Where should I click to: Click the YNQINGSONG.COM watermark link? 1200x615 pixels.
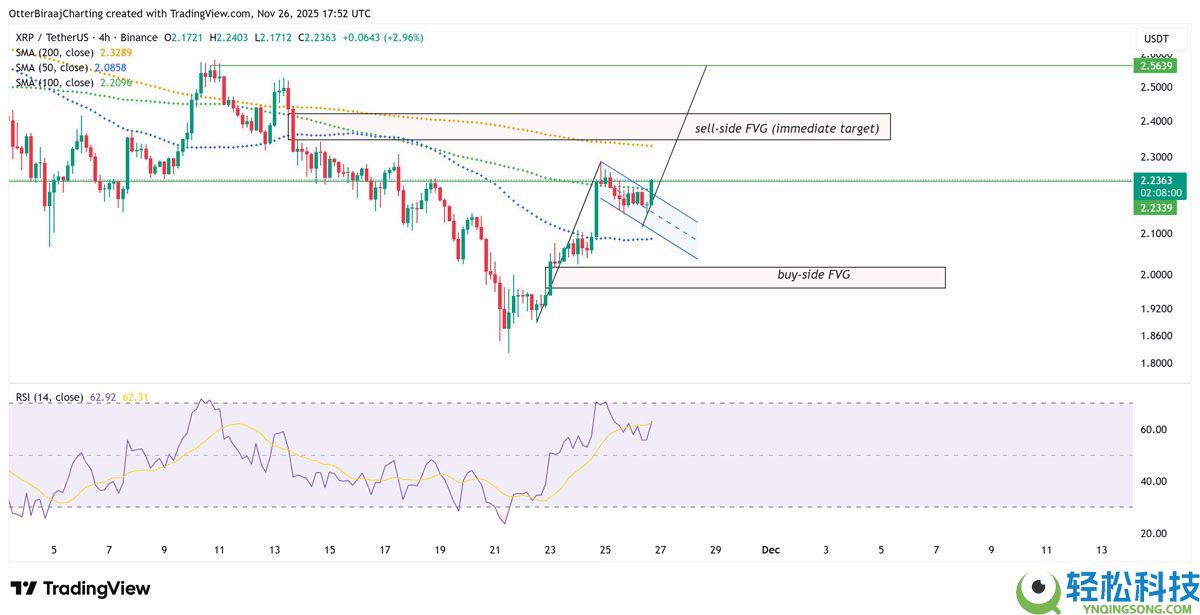tap(1135, 605)
